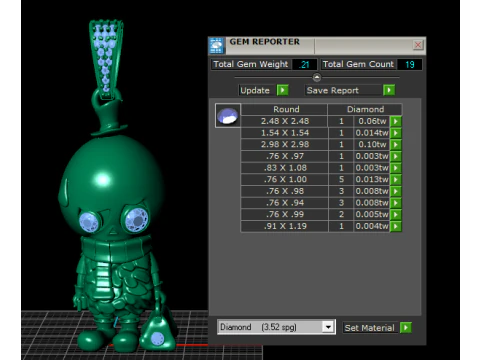The width and height of the screenshot is (480, 360).
Task: Click the Gem Reporter title bar icon
Action: click(x=216, y=46)
